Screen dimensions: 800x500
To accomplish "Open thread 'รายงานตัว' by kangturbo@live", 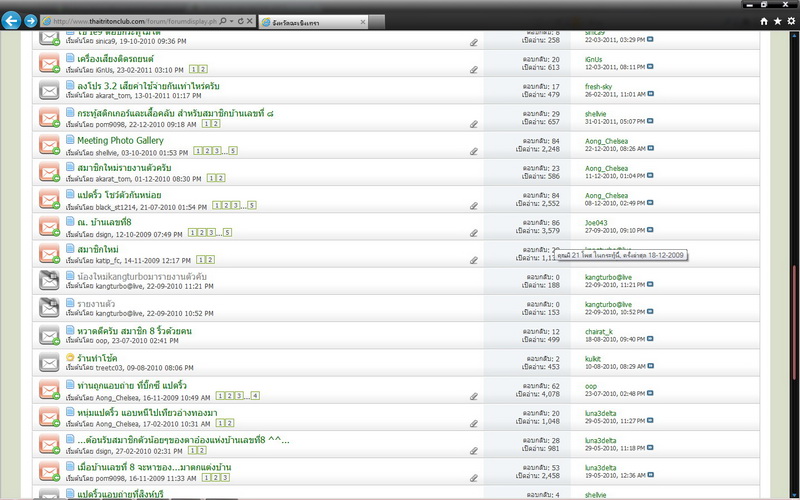I will point(96,304).
